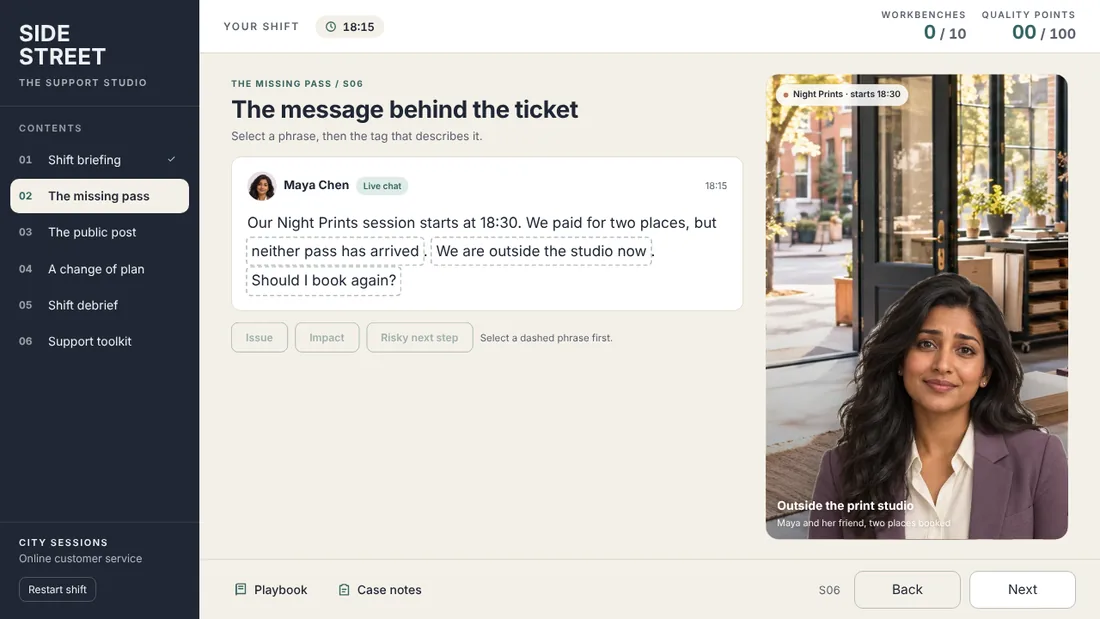Image resolution: width=1100 pixels, height=619 pixels.
Task: Select the phrase 'We are outside the studio now'
Action: point(541,251)
